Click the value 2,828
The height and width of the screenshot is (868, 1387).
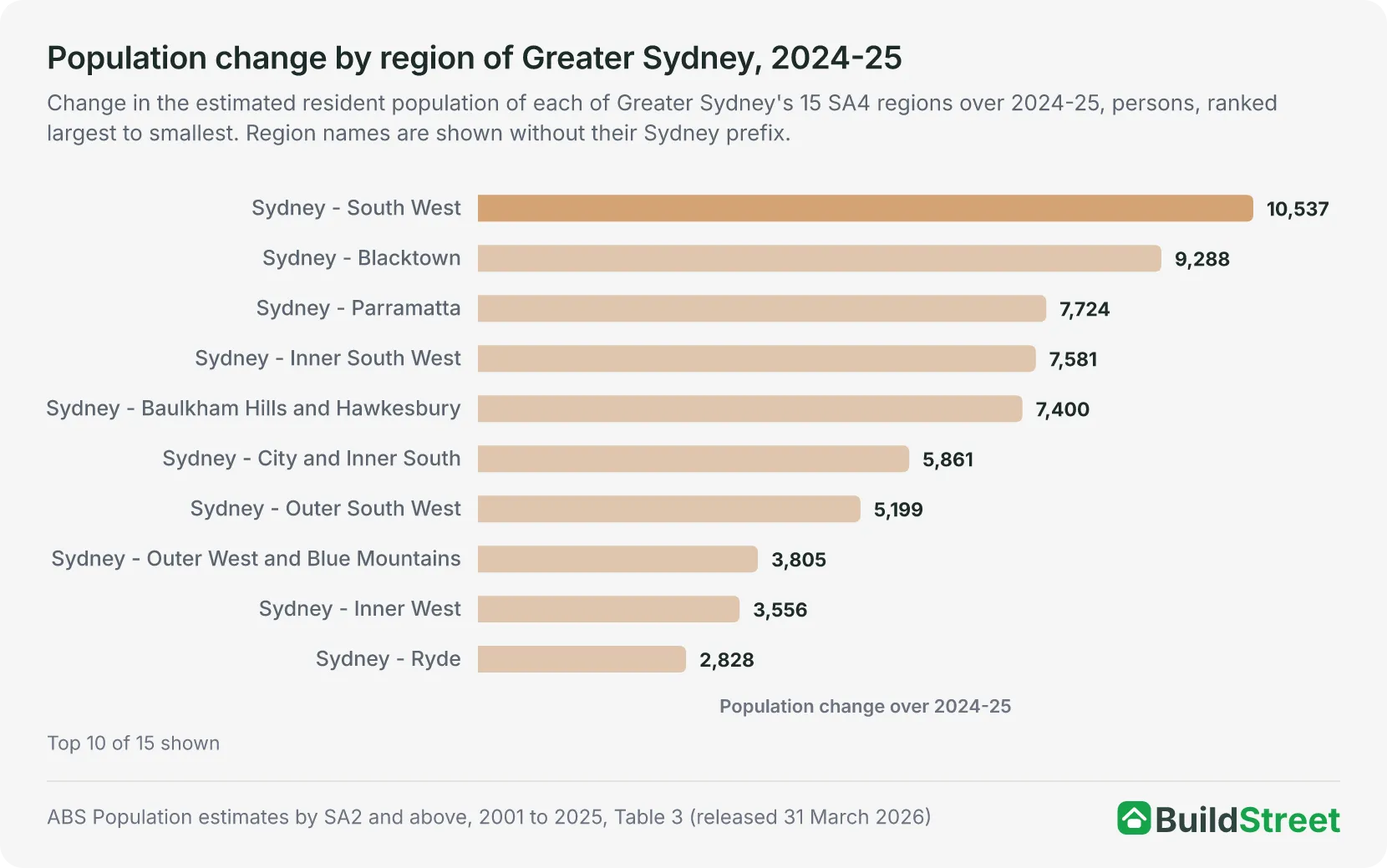(x=727, y=660)
